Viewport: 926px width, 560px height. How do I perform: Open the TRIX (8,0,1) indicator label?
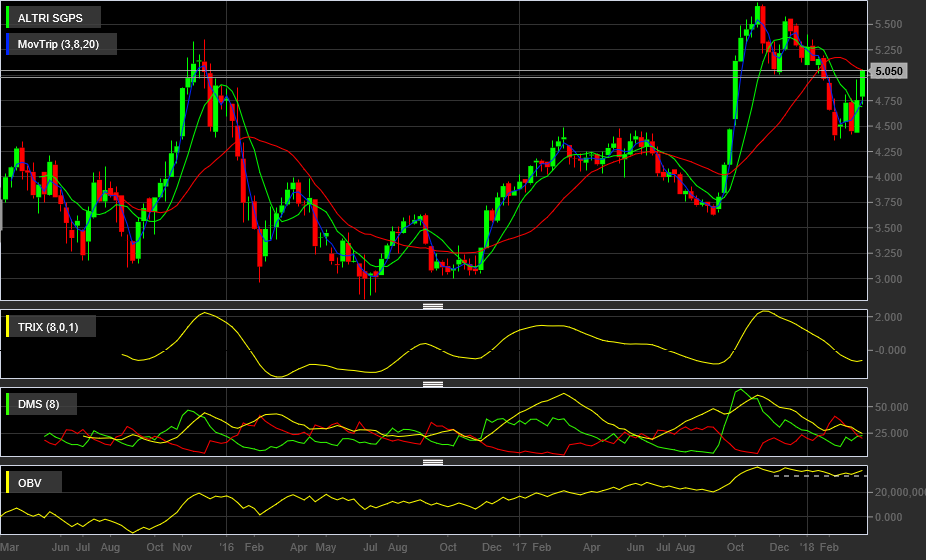pos(48,327)
